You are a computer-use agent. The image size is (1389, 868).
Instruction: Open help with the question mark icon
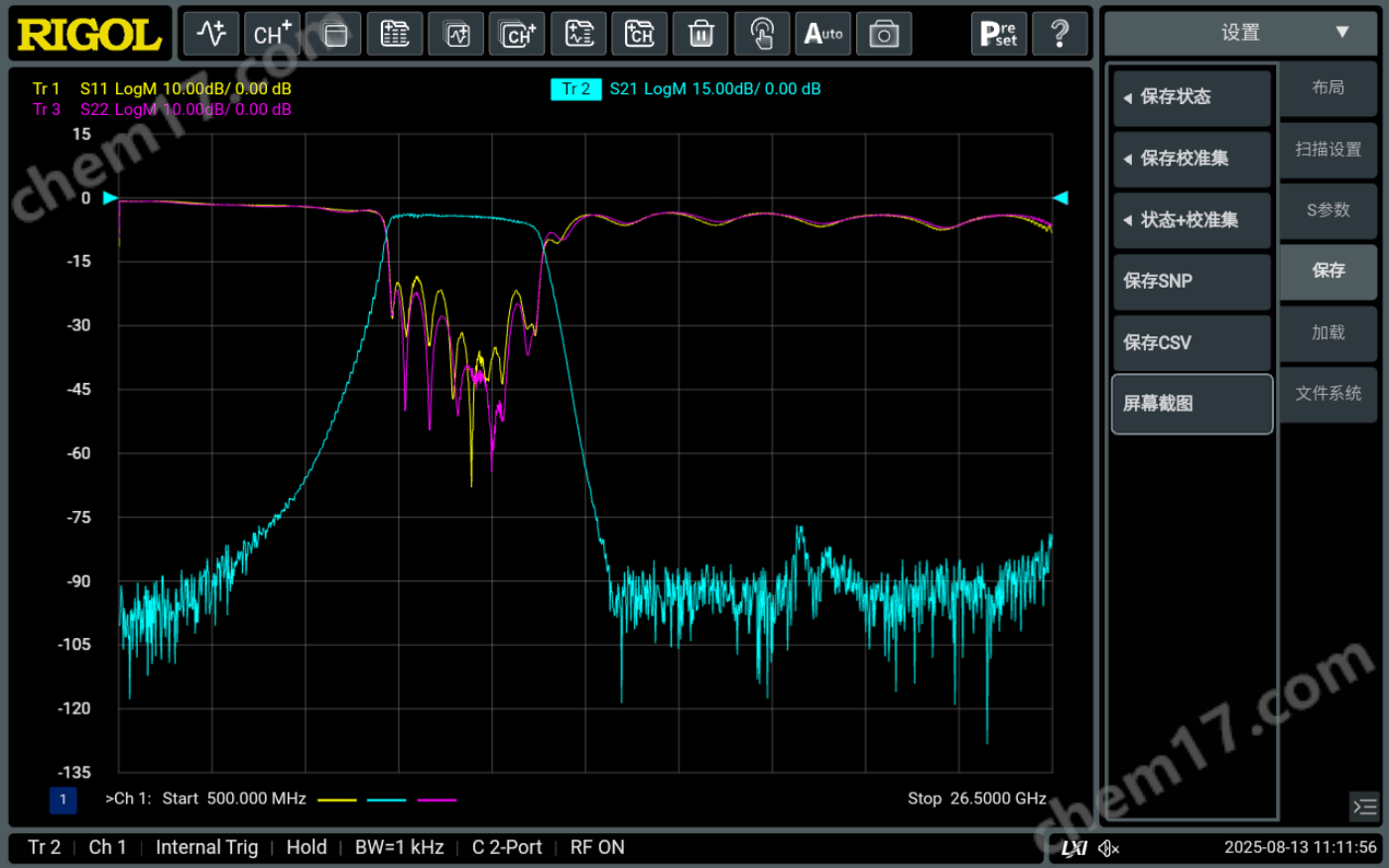coord(1059,35)
